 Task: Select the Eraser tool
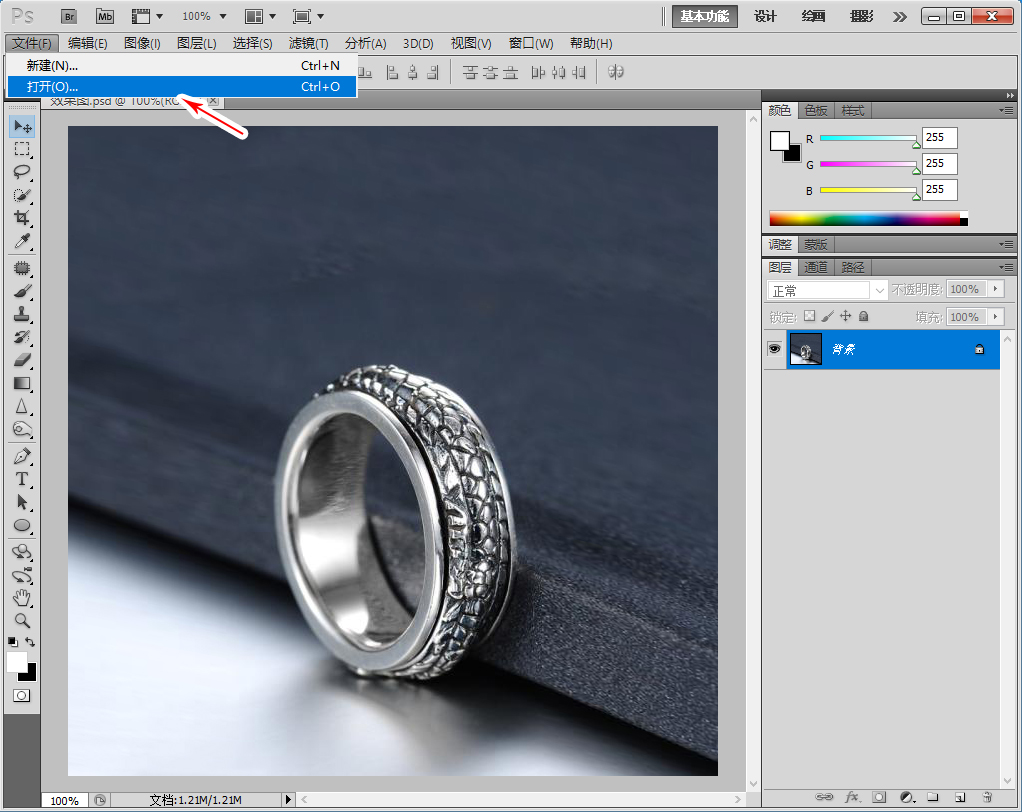coord(22,360)
